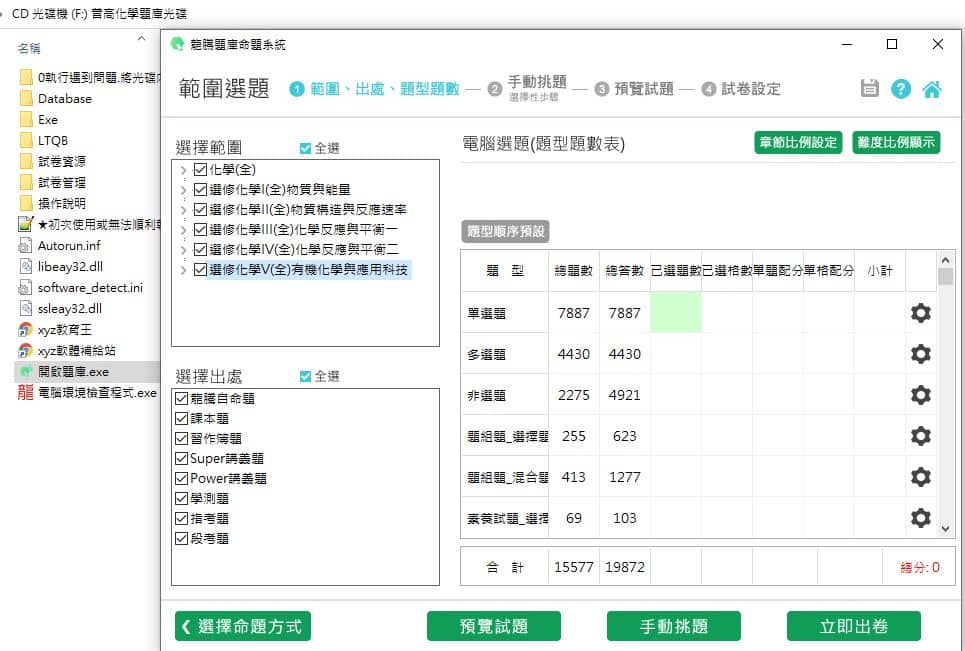
Task: Go to the home icon
Action: (932, 90)
